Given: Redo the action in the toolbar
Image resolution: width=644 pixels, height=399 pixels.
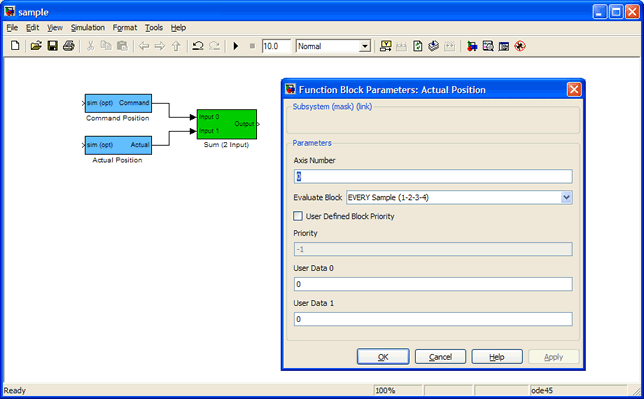Looking at the screenshot, I should [214, 46].
